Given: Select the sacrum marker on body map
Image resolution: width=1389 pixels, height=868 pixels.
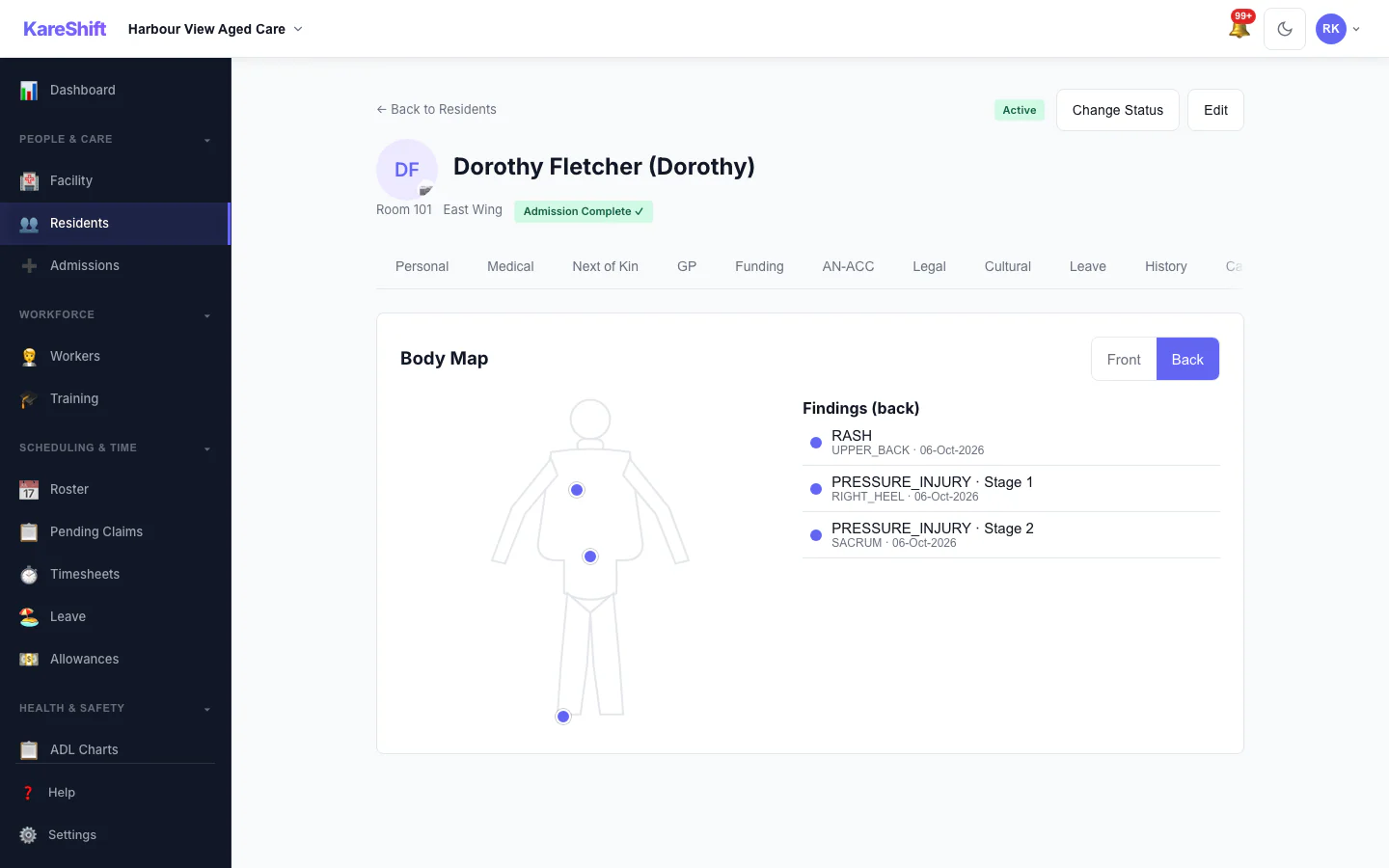Looking at the screenshot, I should (590, 556).
